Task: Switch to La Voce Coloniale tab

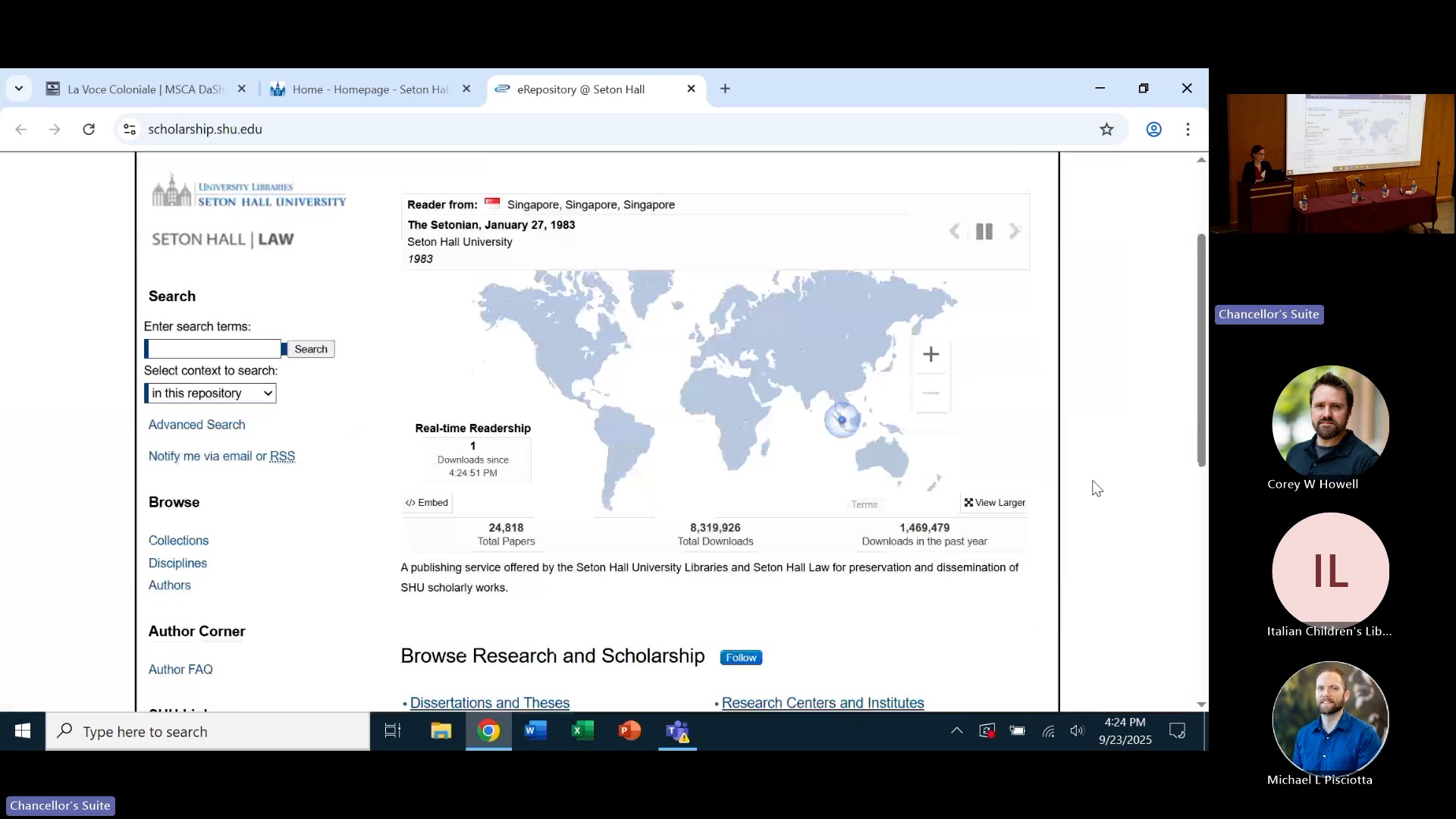Action: pyautogui.click(x=144, y=89)
